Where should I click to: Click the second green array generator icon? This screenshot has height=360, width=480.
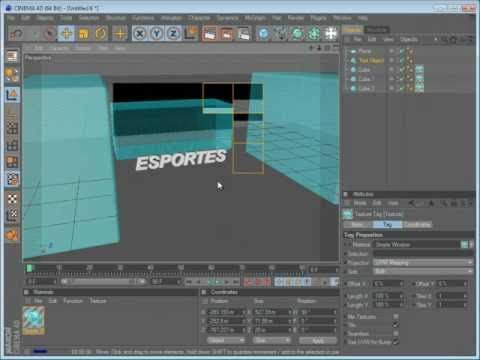(314, 34)
